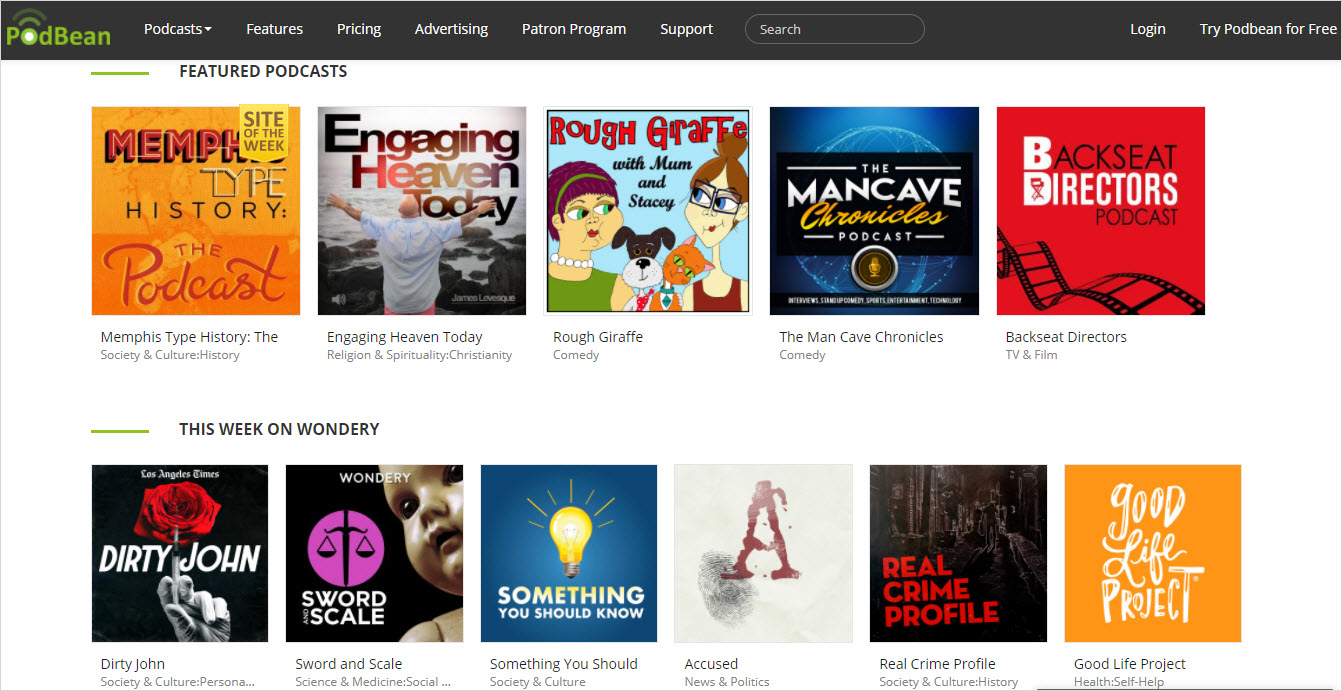Select Patron Program in navigation
The height and width of the screenshot is (691, 1342).
click(574, 29)
